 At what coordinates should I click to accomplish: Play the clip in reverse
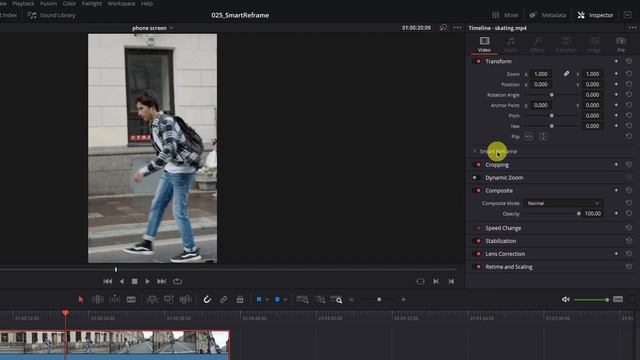coord(122,281)
